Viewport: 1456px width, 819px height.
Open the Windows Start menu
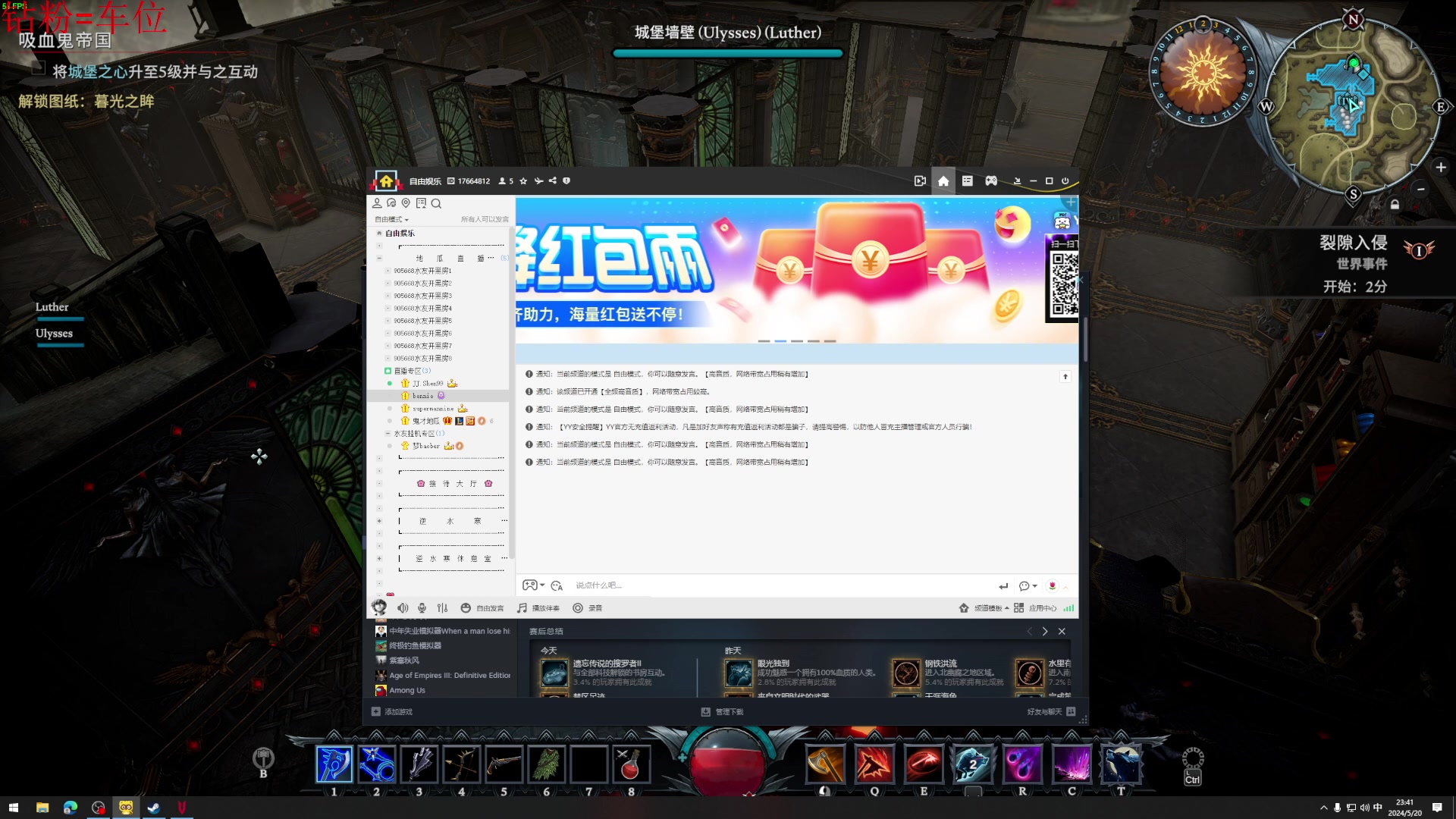pyautogui.click(x=14, y=808)
